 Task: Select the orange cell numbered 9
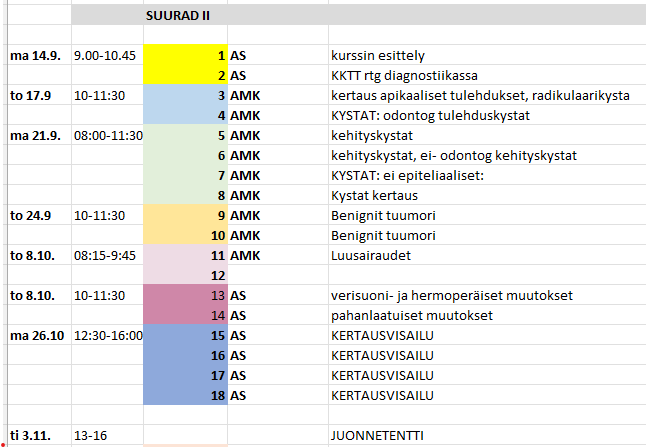(185, 215)
